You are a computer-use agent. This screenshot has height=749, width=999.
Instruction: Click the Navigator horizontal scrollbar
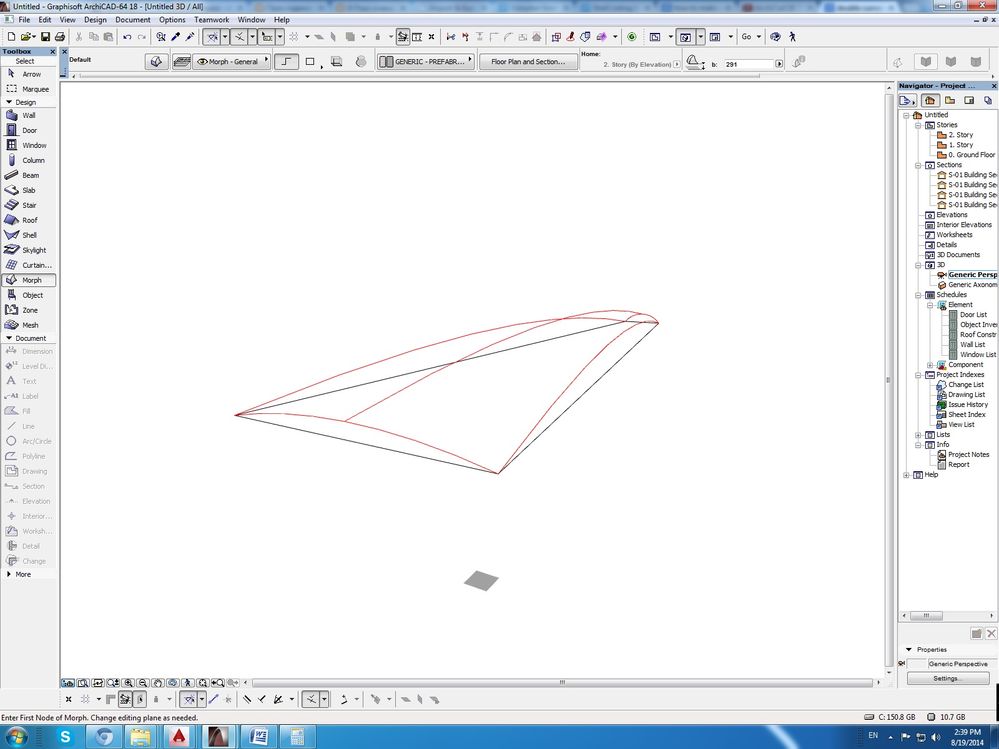tap(927, 616)
